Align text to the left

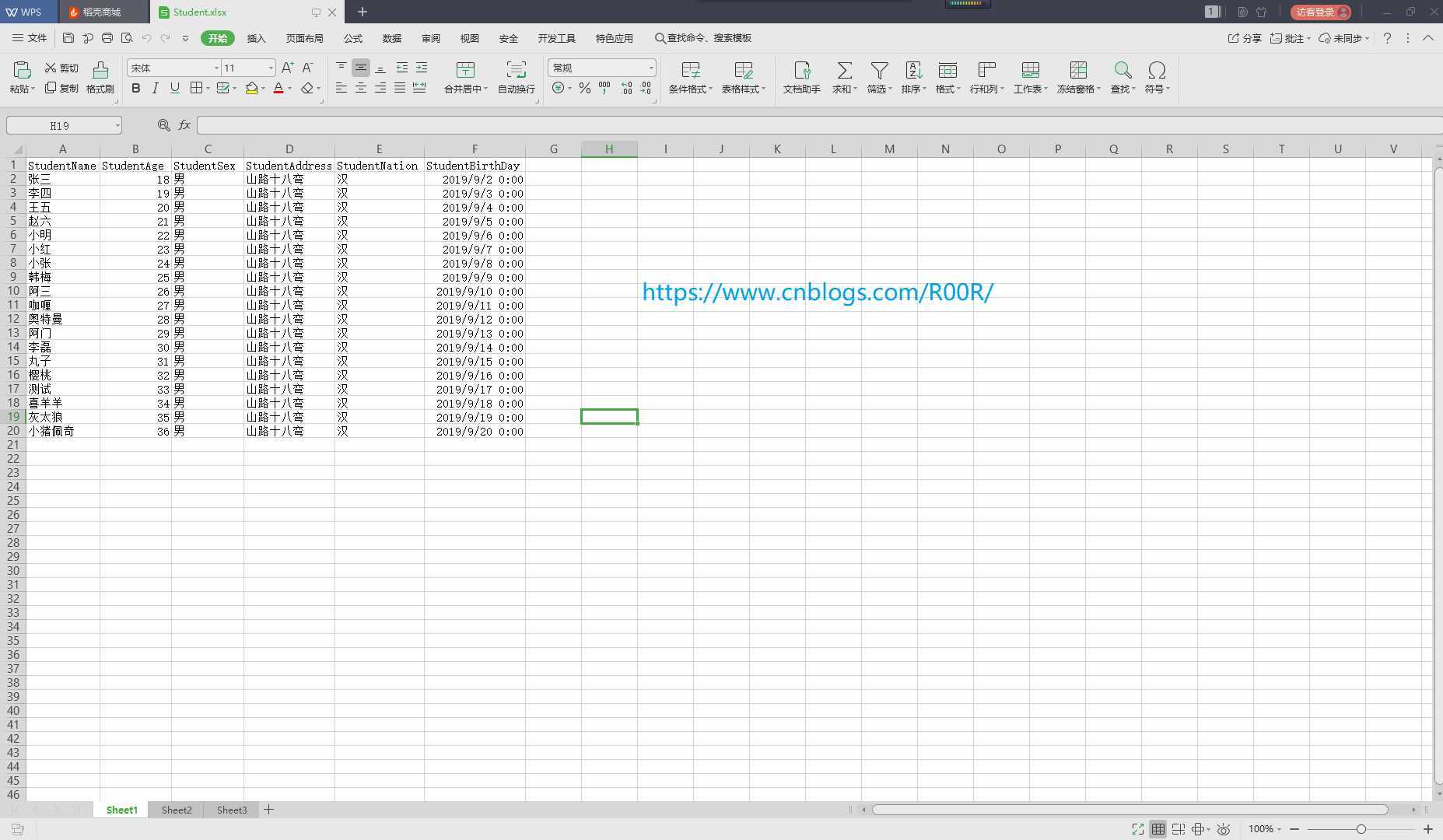pyautogui.click(x=341, y=88)
